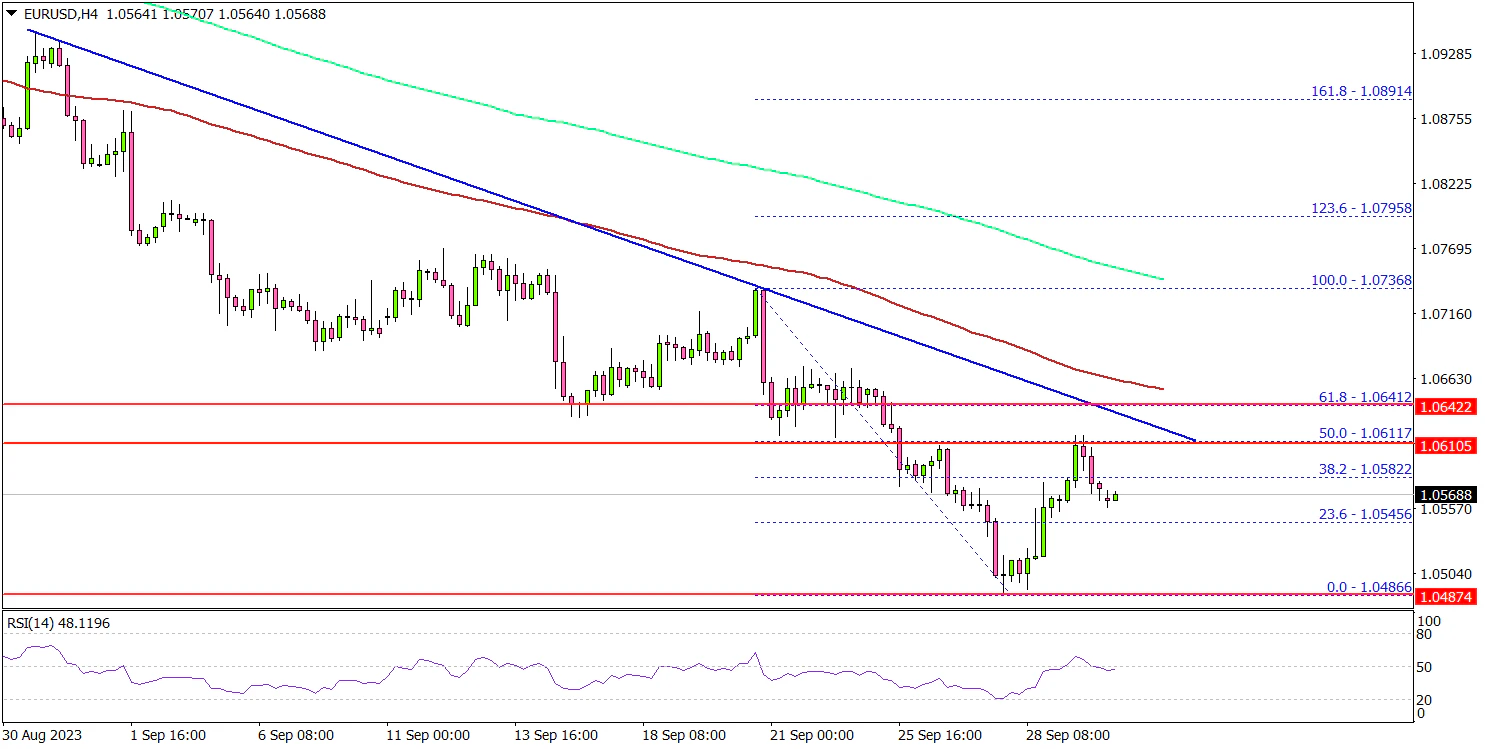Click the triangle arrow beside EURUSD,H4
The width and height of the screenshot is (1485, 749).
coord(10,14)
